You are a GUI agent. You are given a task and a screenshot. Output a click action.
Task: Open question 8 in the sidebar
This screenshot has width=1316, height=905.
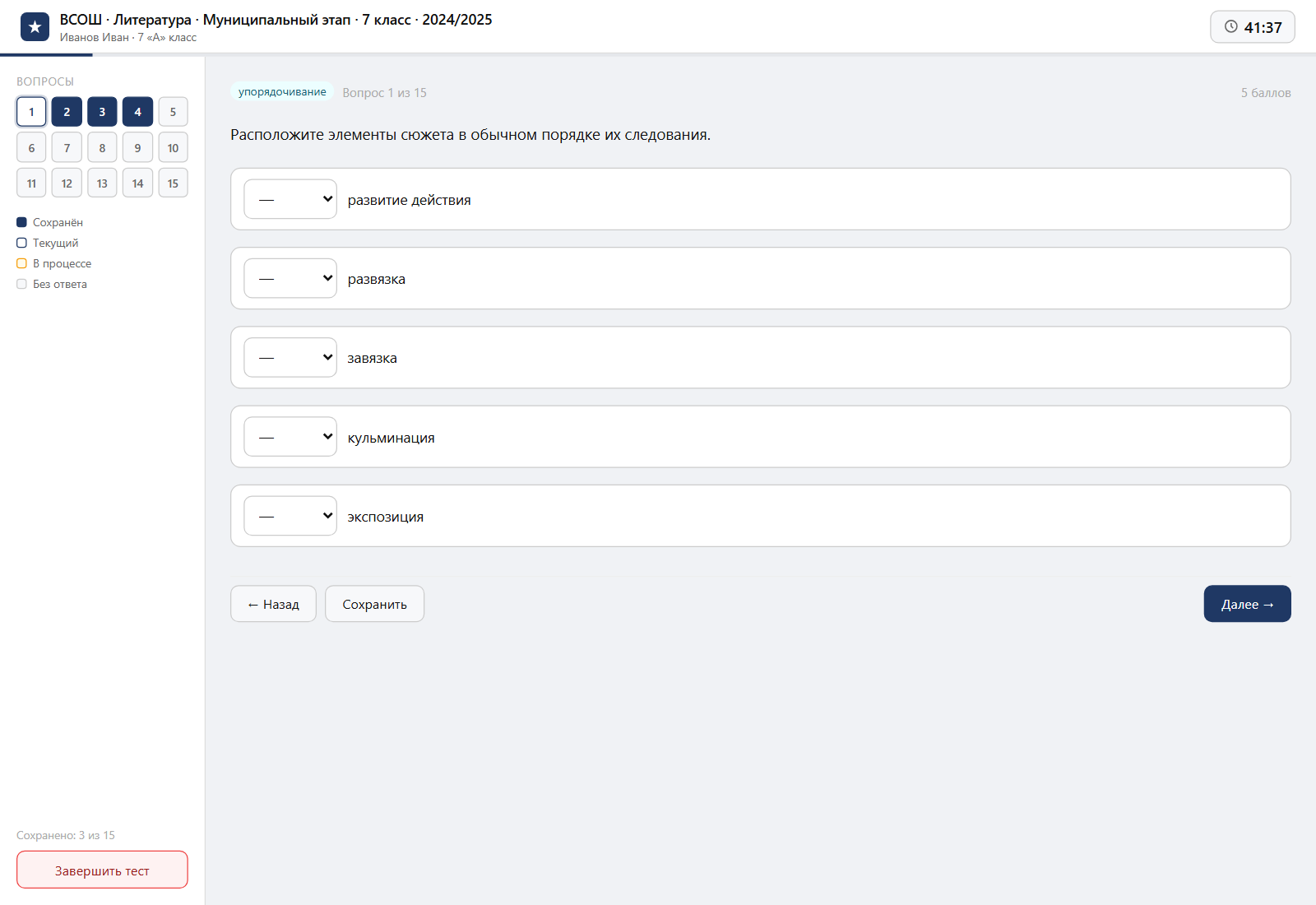coord(102,148)
